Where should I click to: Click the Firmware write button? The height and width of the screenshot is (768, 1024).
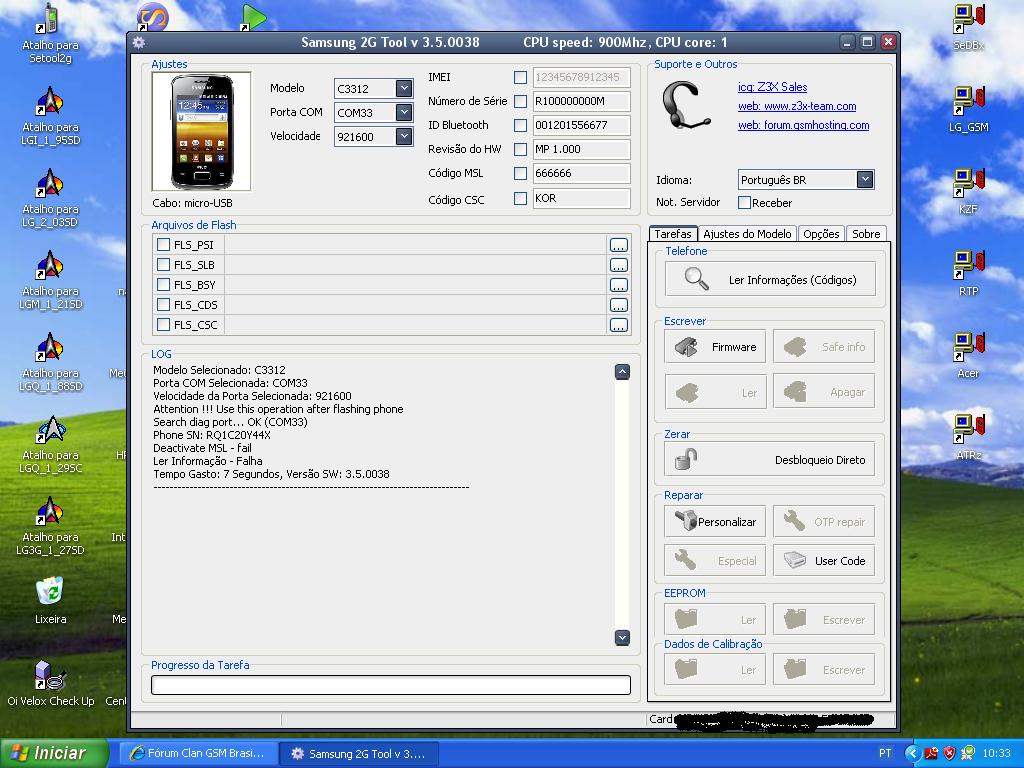click(715, 347)
